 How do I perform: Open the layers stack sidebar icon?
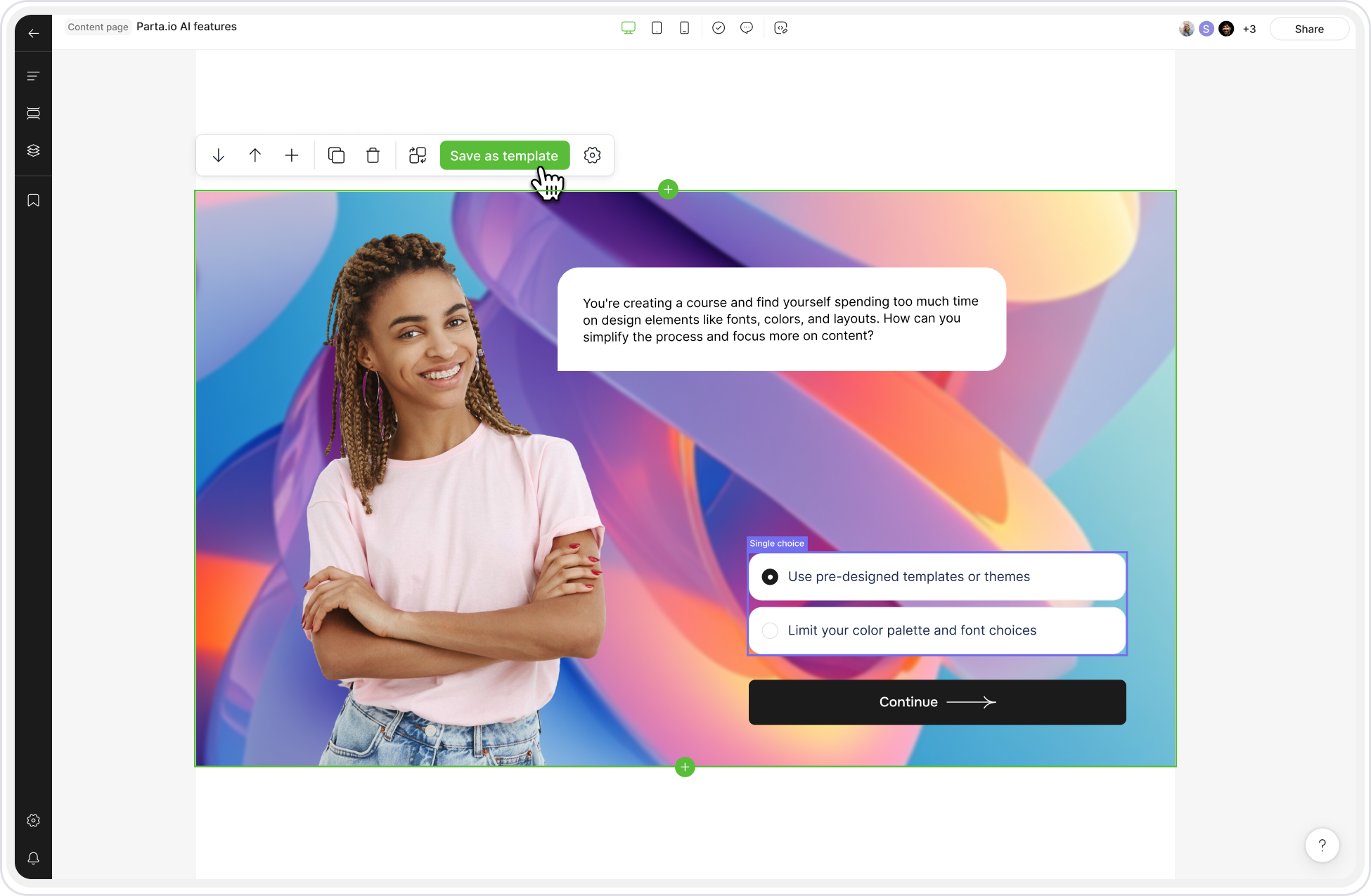[x=33, y=150]
